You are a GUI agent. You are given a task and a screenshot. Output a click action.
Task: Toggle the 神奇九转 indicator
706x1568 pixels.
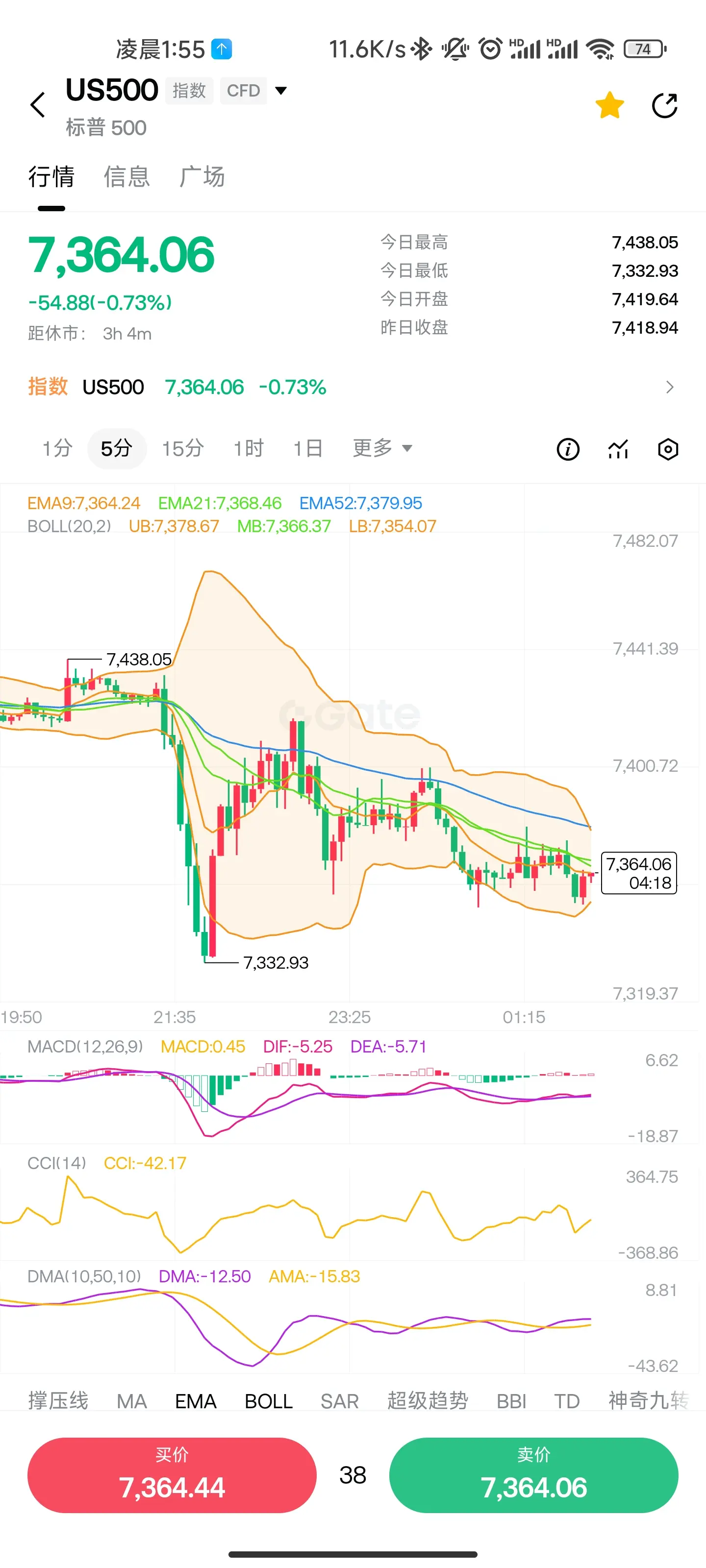pos(649,1400)
